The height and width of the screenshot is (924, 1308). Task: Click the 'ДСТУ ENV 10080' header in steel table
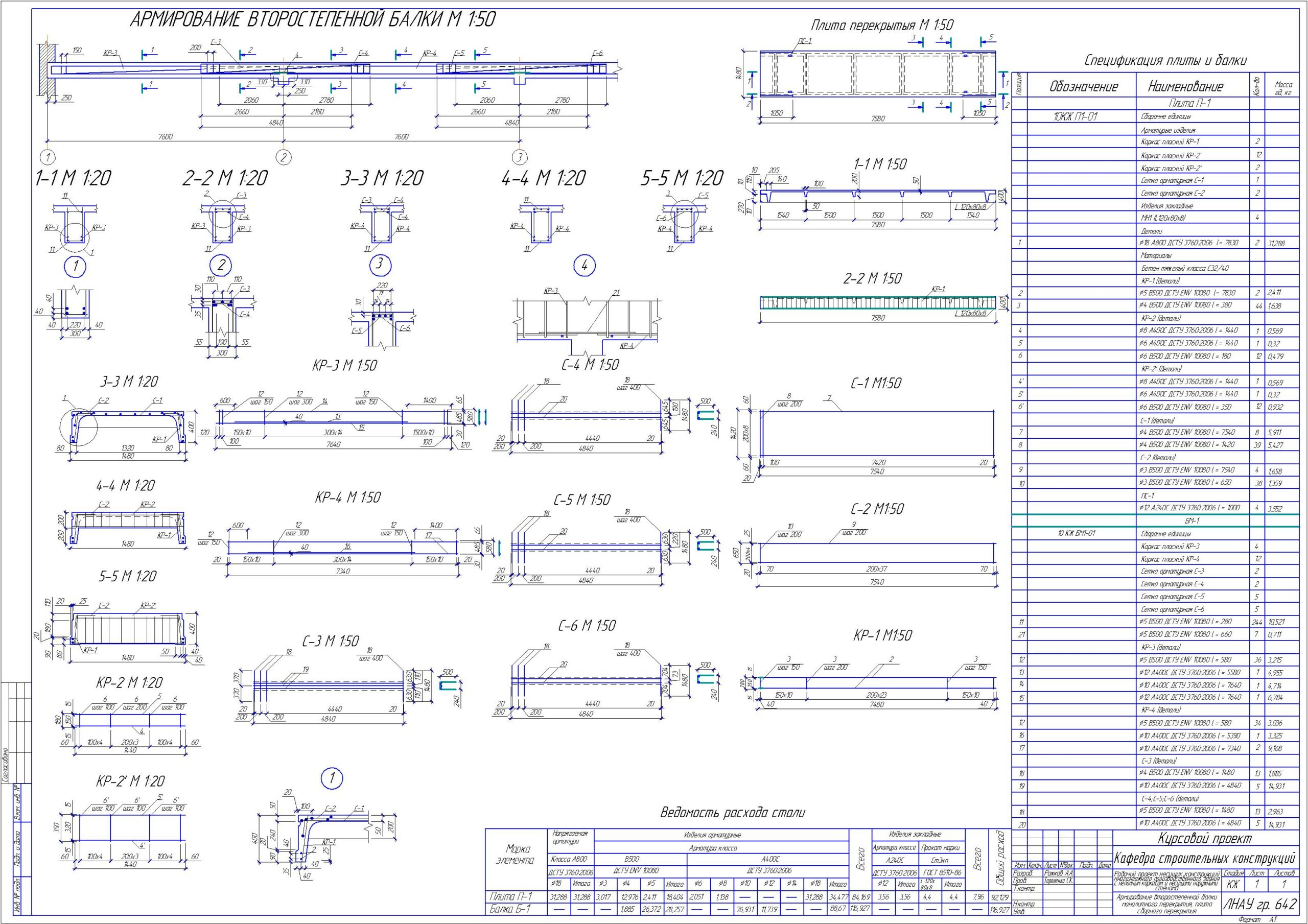tap(640, 870)
